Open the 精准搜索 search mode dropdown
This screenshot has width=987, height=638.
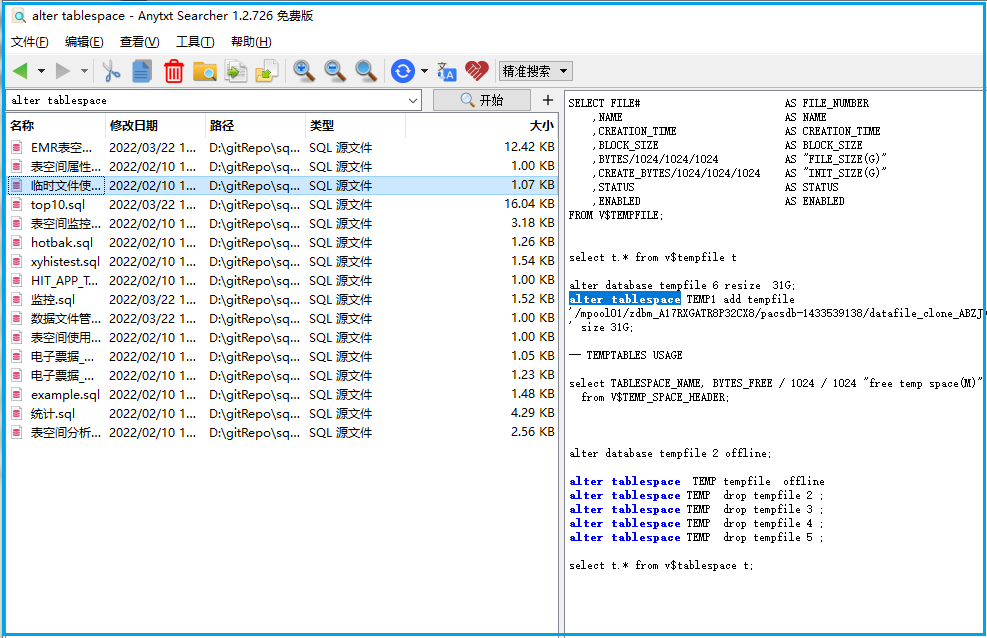pos(535,71)
